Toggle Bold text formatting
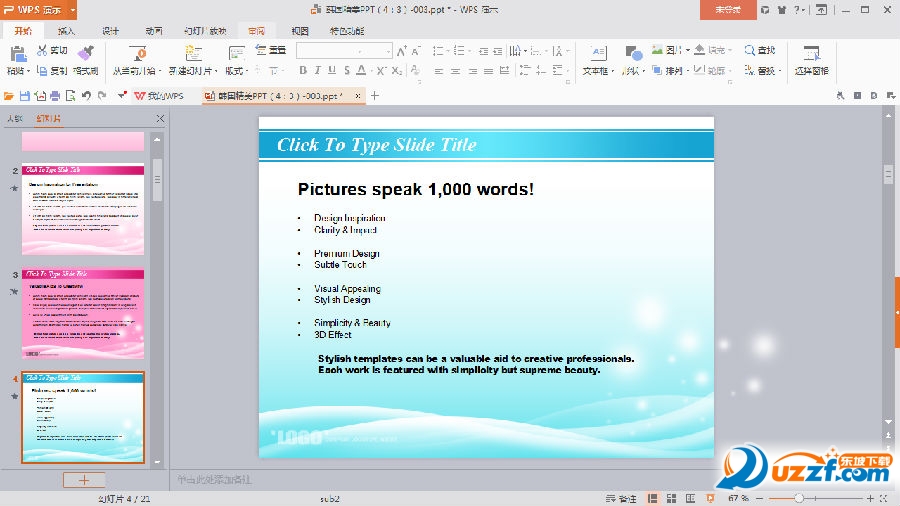 (x=303, y=71)
